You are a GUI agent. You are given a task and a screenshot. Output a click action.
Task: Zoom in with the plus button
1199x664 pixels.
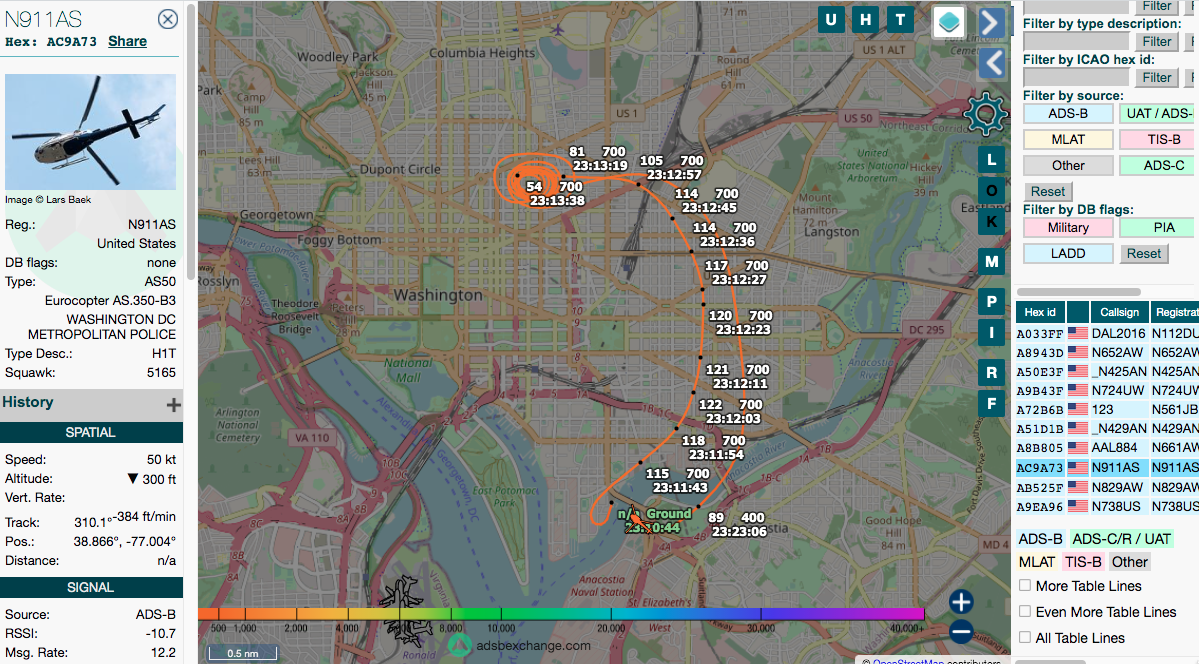pos(961,602)
